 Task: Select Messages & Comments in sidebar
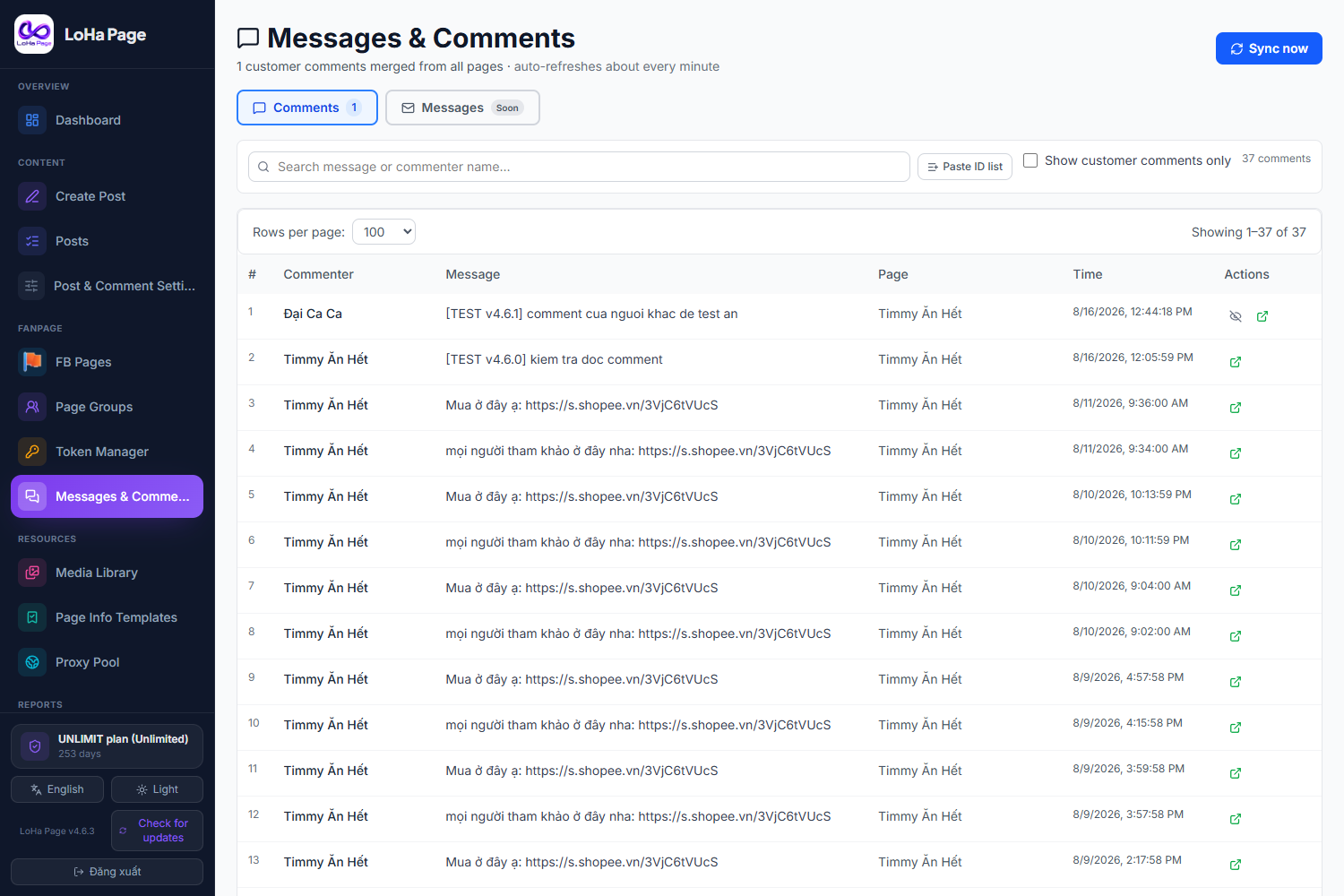pos(107,496)
